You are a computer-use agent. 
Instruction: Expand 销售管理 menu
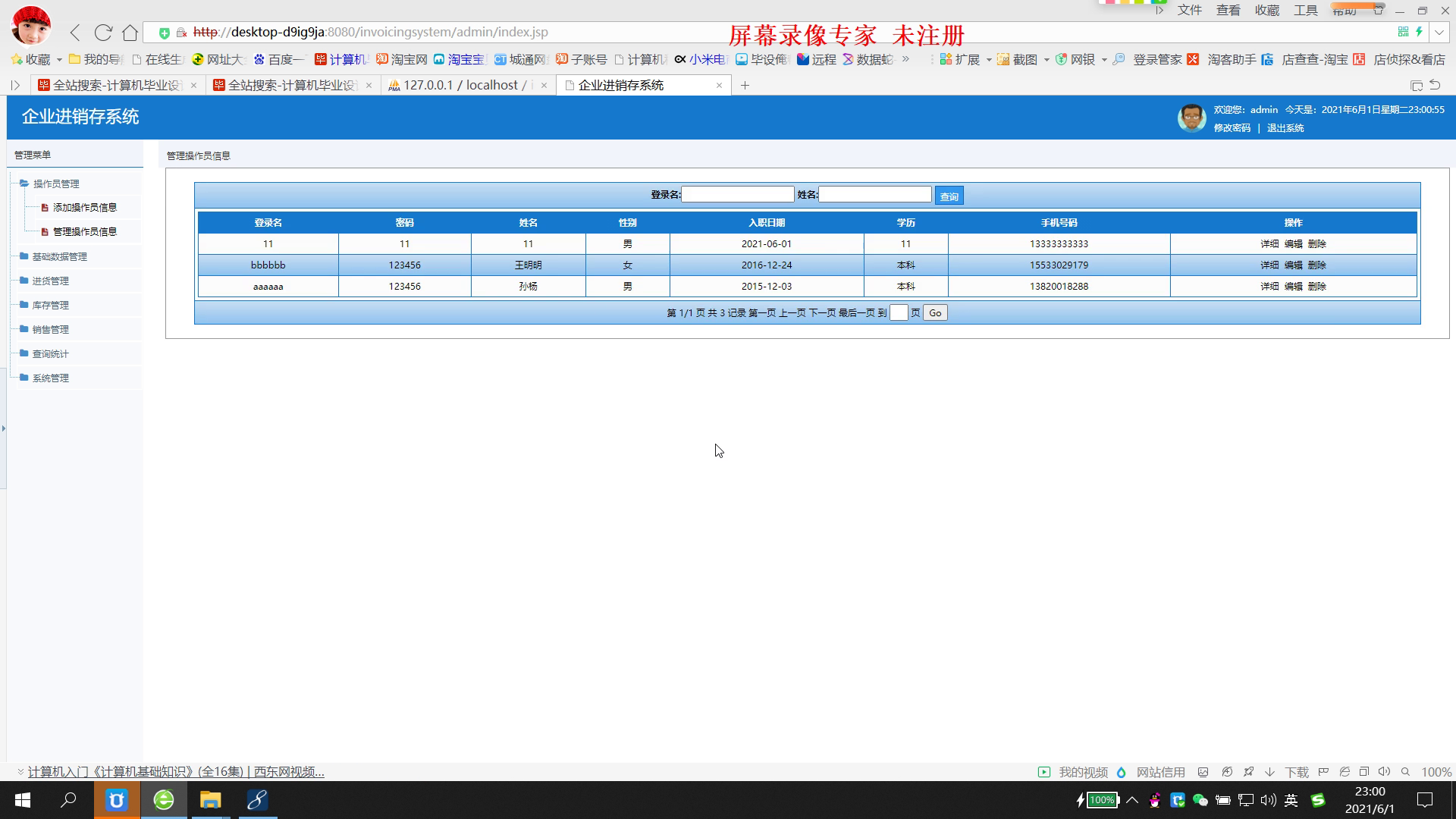point(50,330)
